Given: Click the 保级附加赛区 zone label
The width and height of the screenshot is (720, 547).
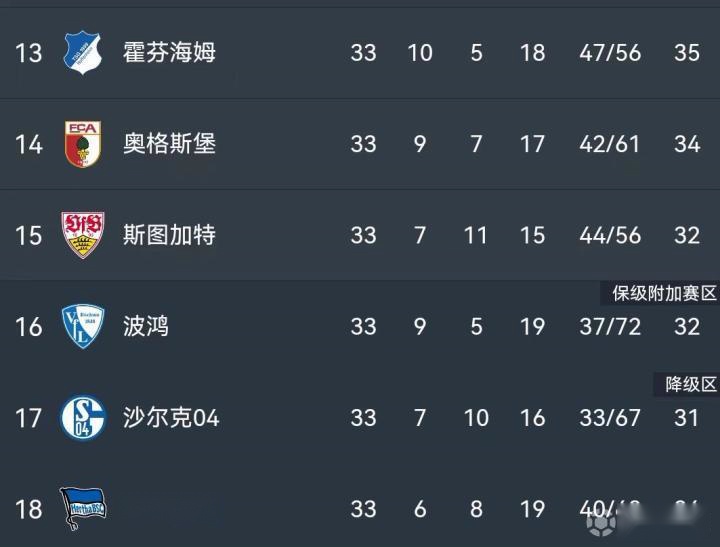Looking at the screenshot, I should point(665,293).
